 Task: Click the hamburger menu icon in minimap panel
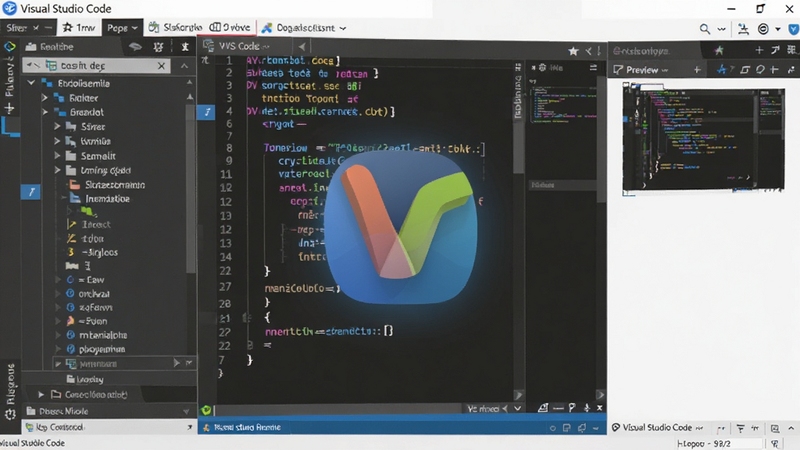coord(593,67)
